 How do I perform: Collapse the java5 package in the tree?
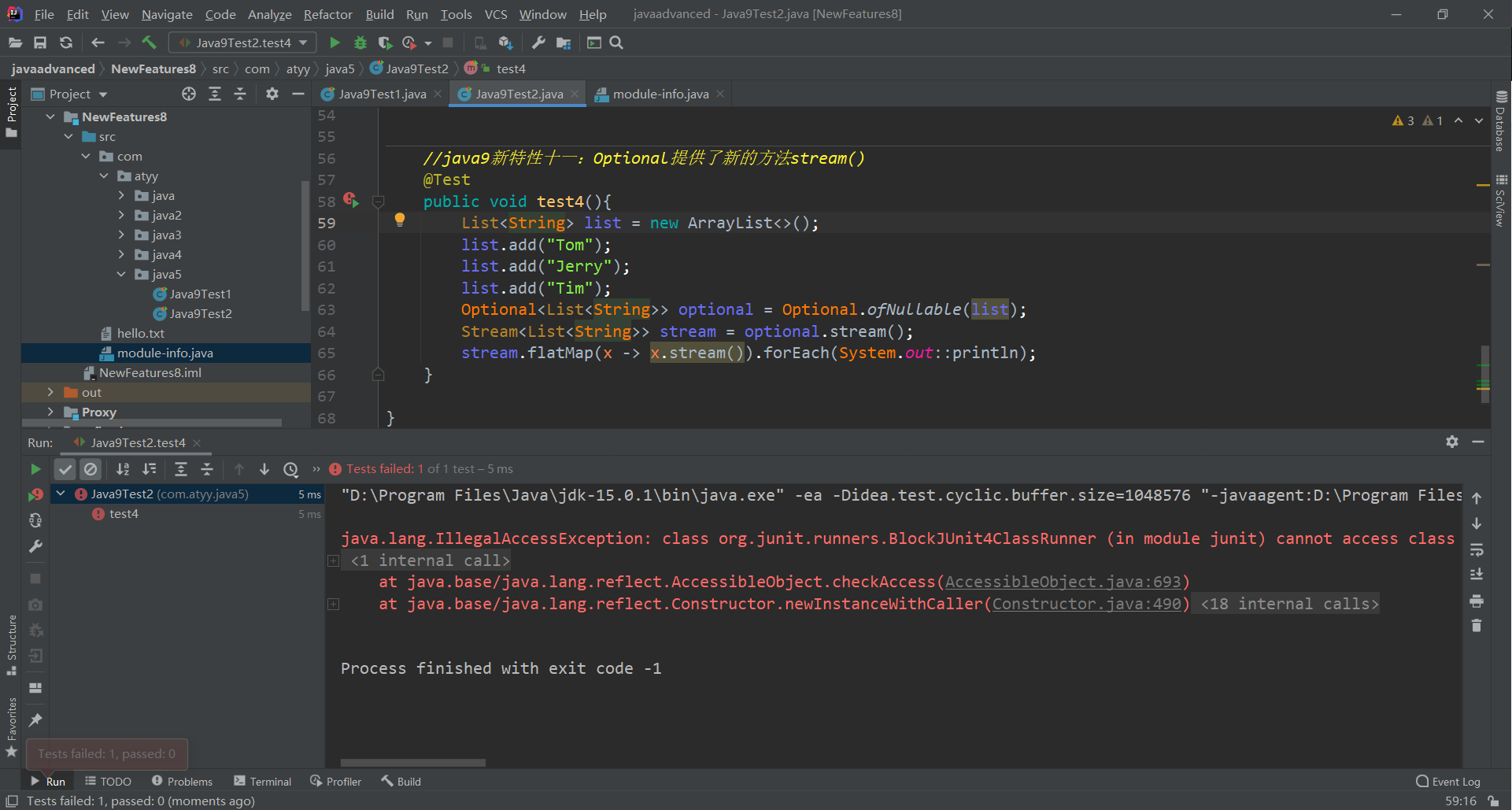(x=121, y=274)
